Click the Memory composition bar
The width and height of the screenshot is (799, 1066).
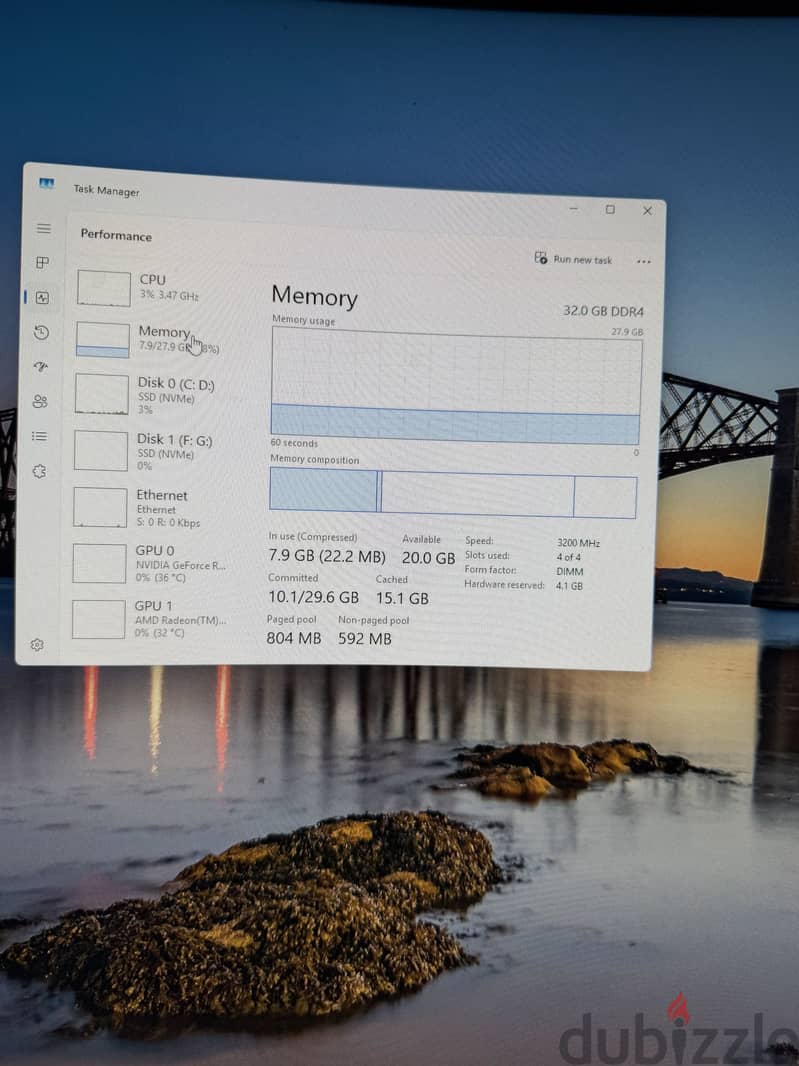pyautogui.click(x=453, y=492)
